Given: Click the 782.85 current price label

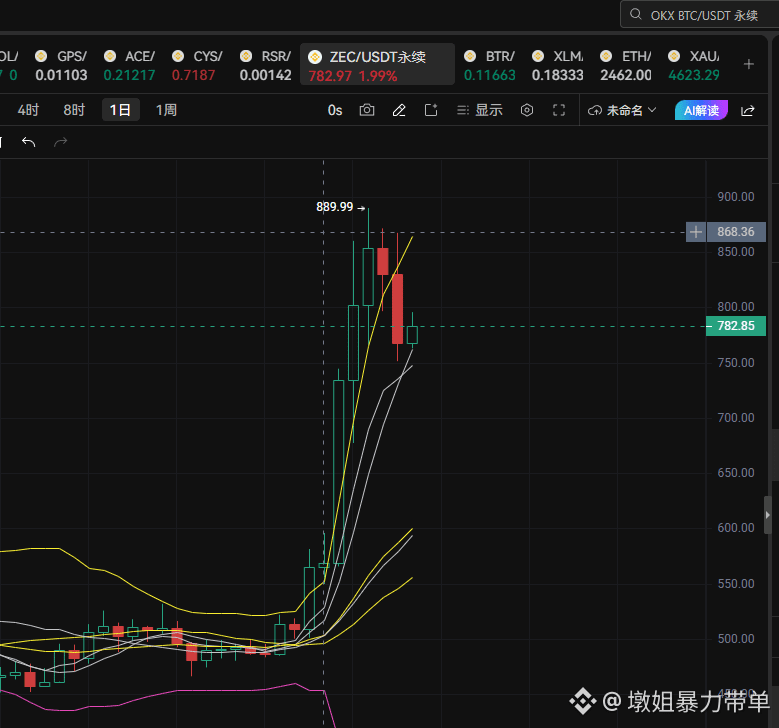Looking at the screenshot, I should point(736,326).
